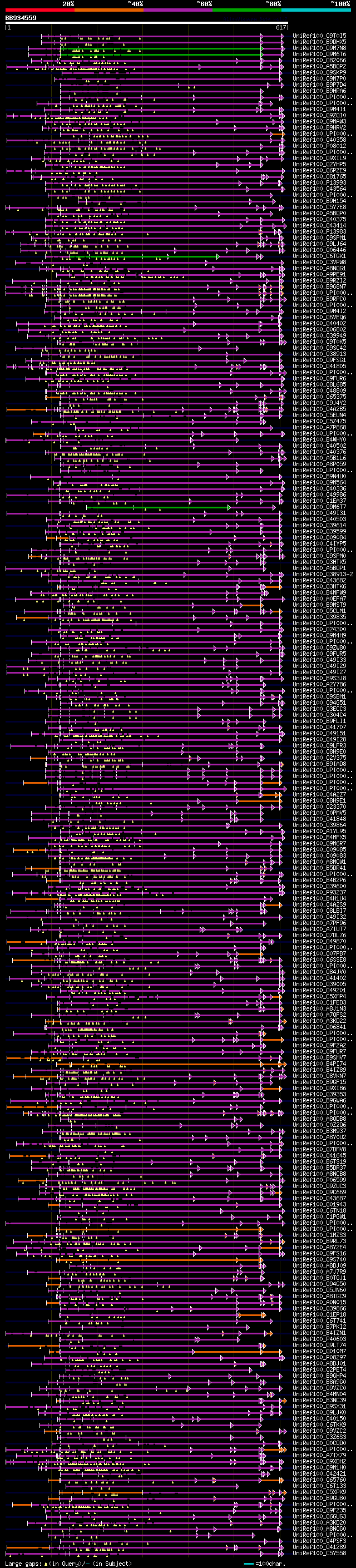Viewport: 356px width, 1568px height.
Task: Open hit UniRef100_A5BQP2
Action: 319,66
